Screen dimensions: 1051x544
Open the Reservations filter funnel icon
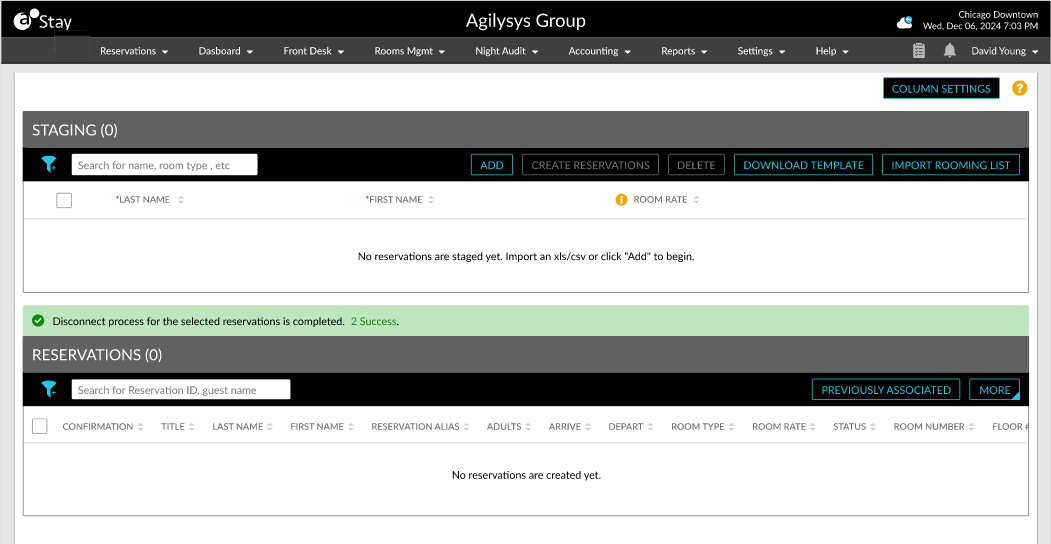(49, 389)
